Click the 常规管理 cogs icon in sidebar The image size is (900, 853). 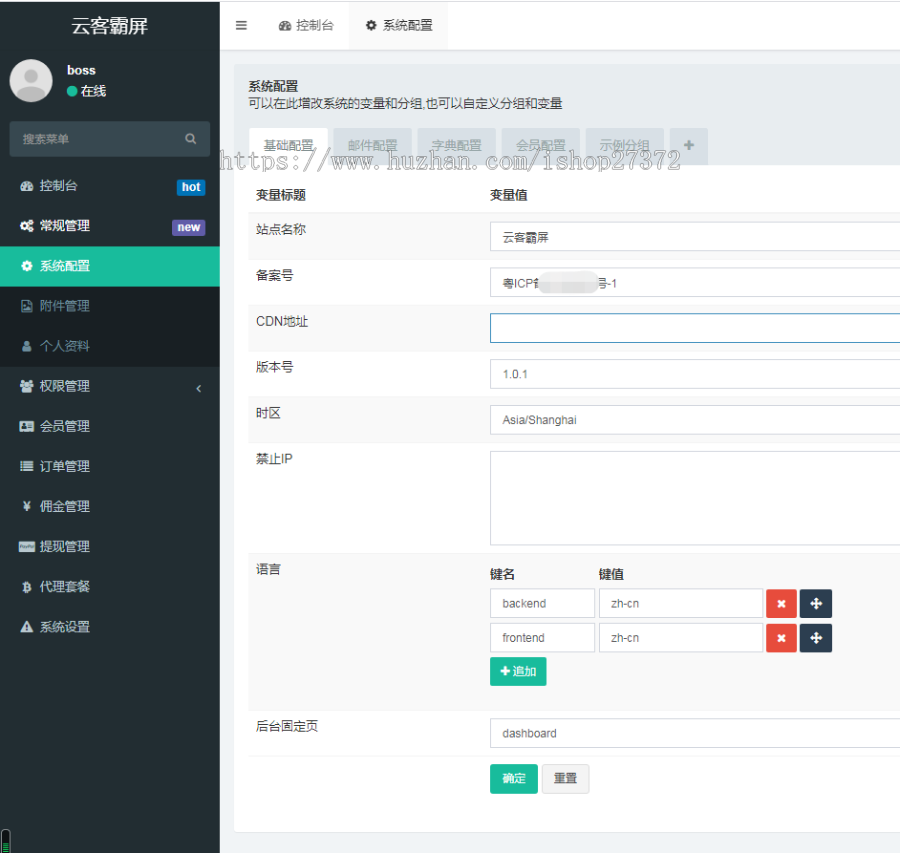click(x=26, y=226)
